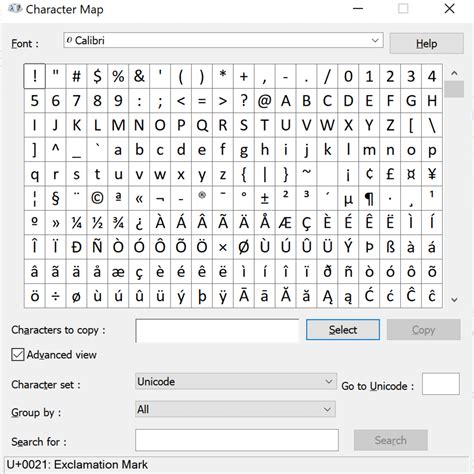Select the lowercase æ character
The image size is (474, 474).
118,271
